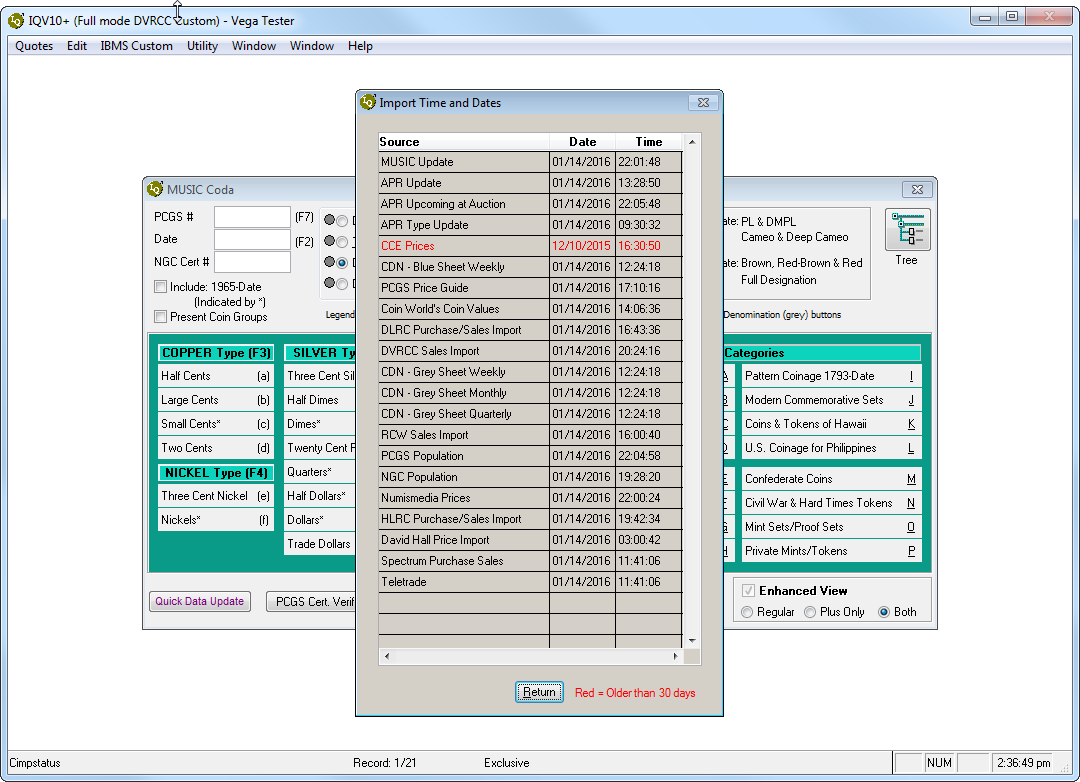
Task: Open the Quotes menu
Action: [34, 46]
